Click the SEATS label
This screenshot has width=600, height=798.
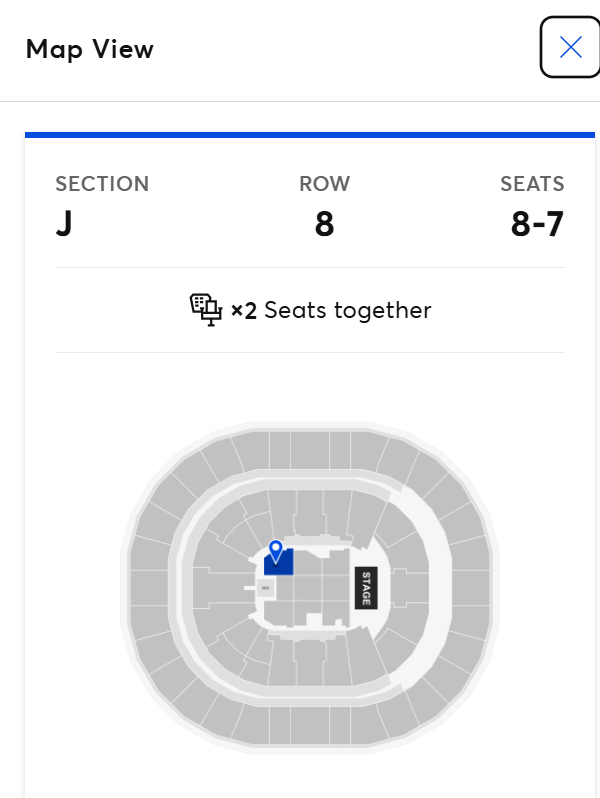coord(532,184)
